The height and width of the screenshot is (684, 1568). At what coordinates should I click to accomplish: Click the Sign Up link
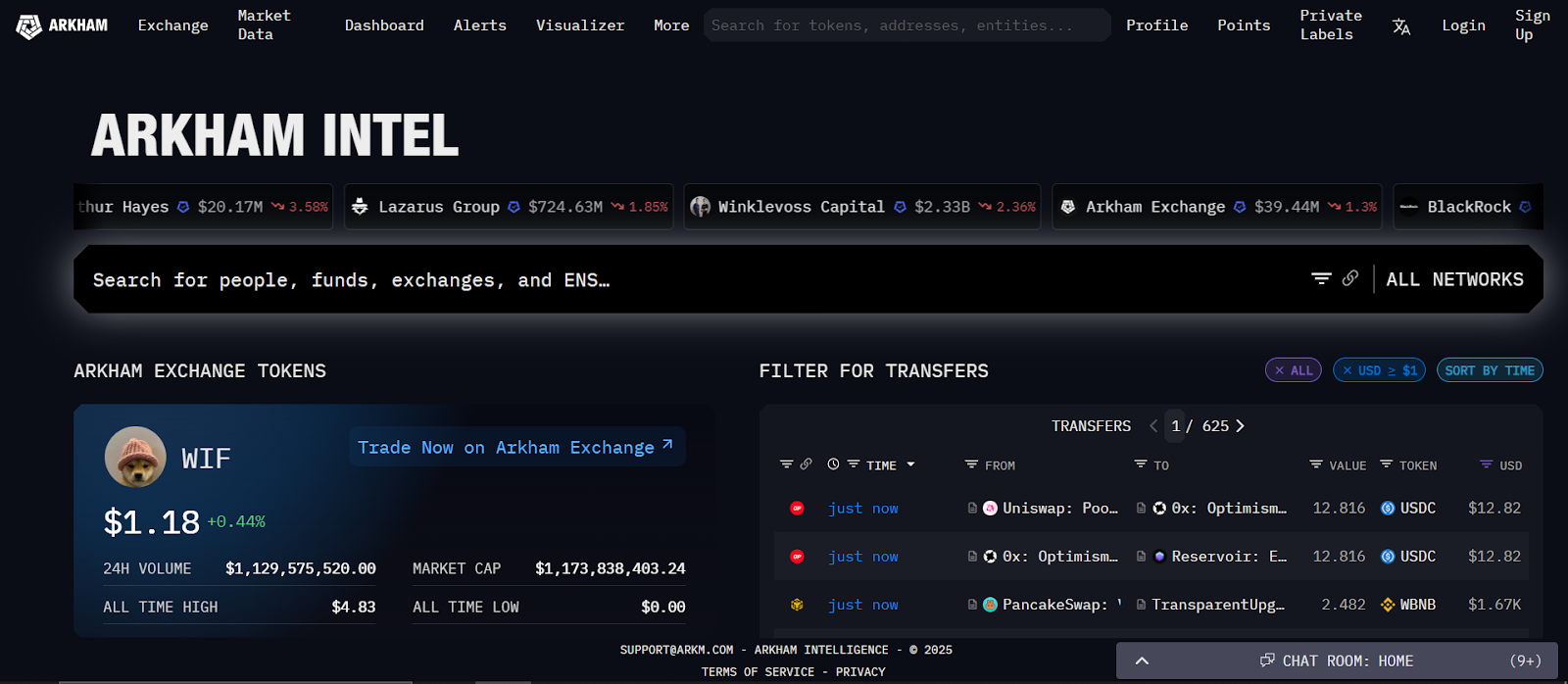pos(1533,25)
